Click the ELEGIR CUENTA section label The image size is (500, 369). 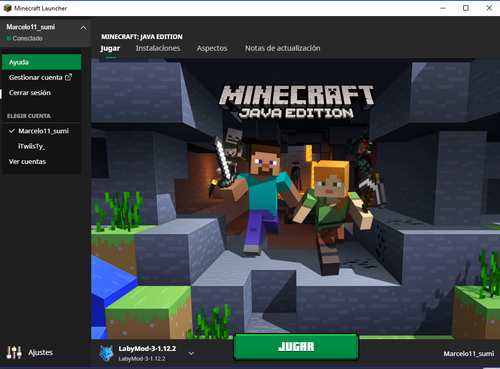[x=29, y=116]
